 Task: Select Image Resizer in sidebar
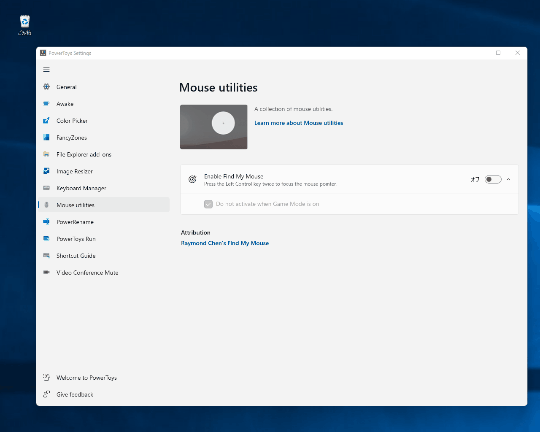(x=104, y=171)
